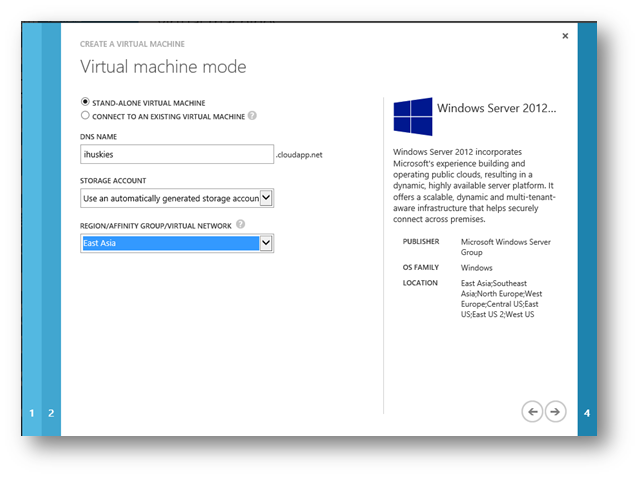Click the Windows Server 2012 title text
The height and width of the screenshot is (478, 639).
pyautogui.click(x=496, y=108)
